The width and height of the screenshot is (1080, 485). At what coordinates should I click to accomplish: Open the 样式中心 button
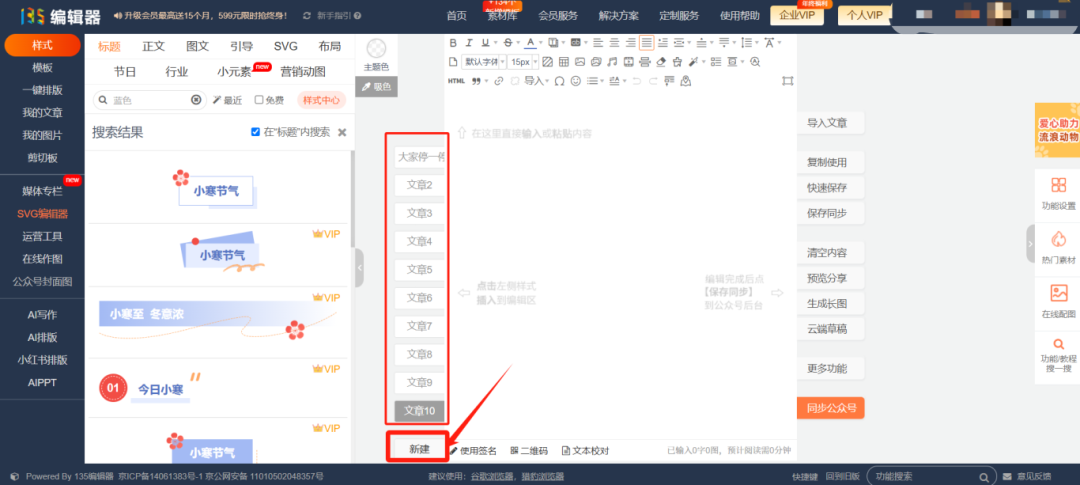point(322,100)
